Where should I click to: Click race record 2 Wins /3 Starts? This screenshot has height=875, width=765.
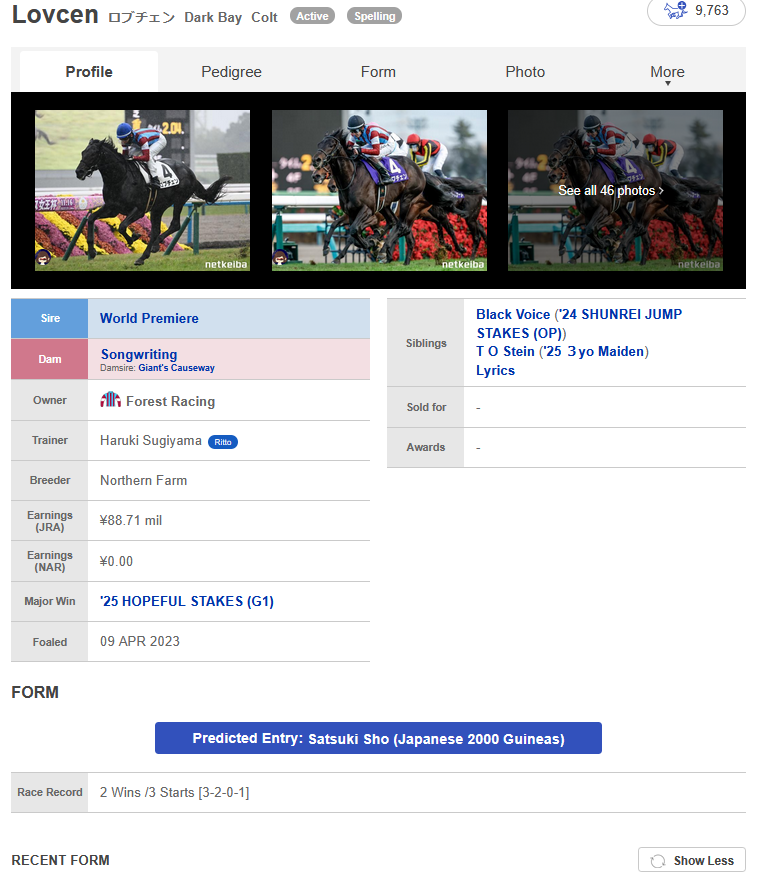coord(174,792)
